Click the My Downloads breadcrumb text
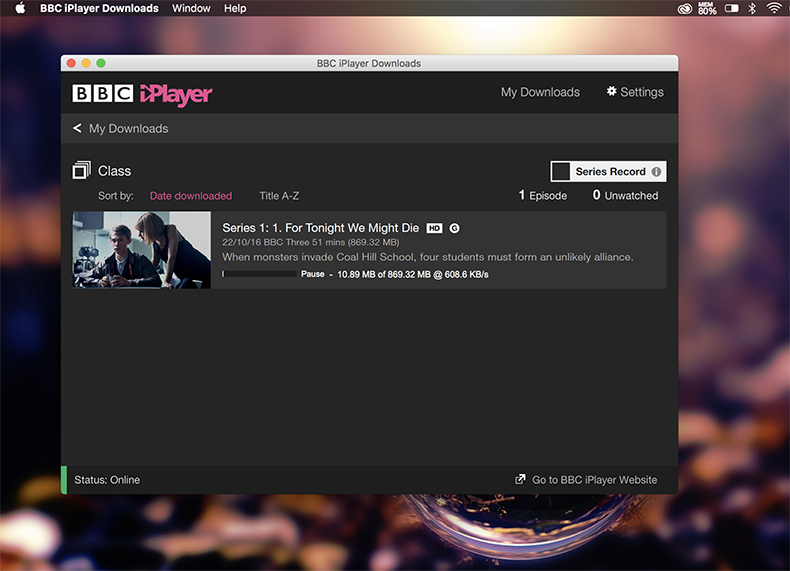 (x=128, y=129)
